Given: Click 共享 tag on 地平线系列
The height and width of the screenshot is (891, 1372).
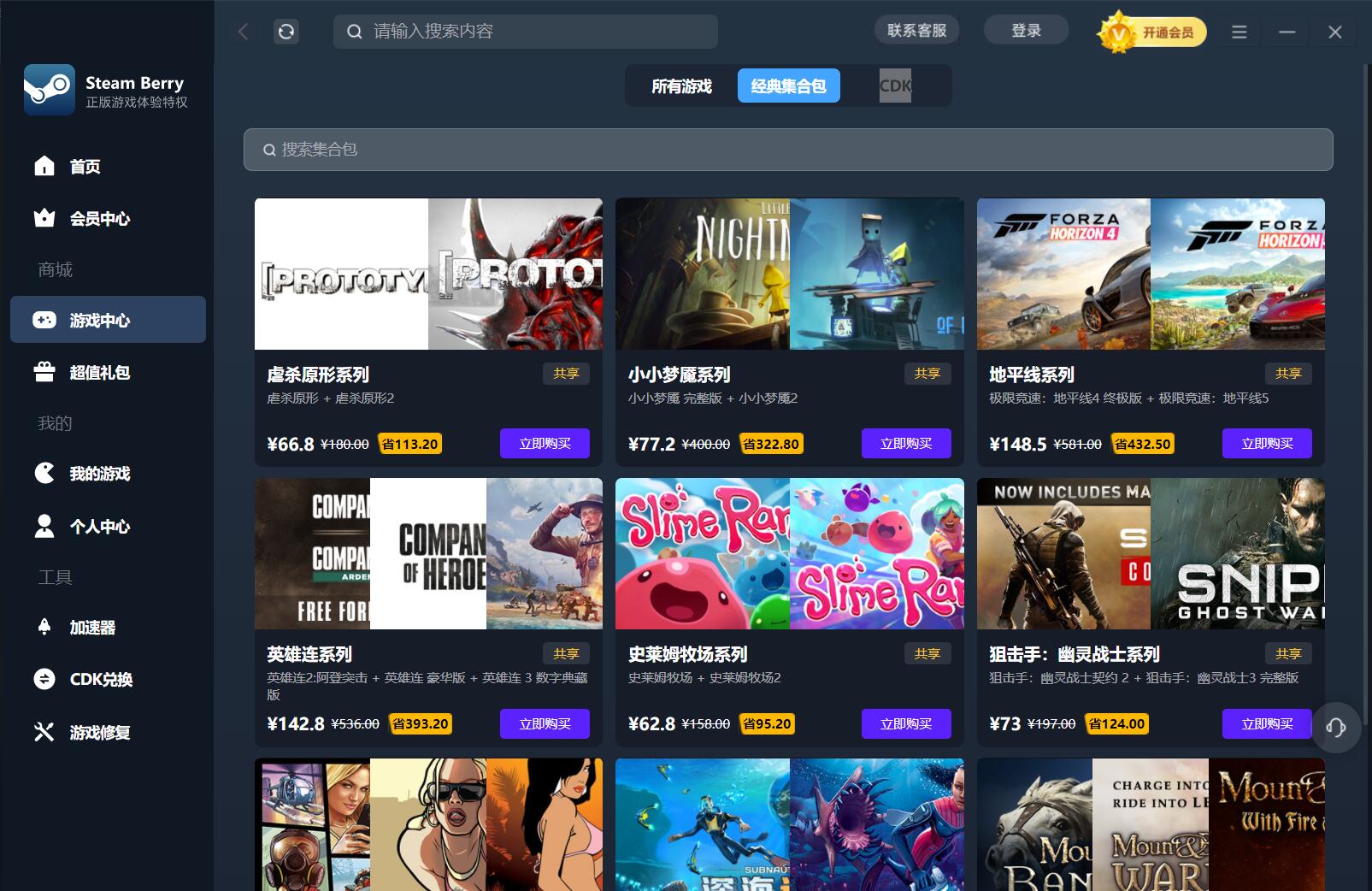Looking at the screenshot, I should [1288, 374].
